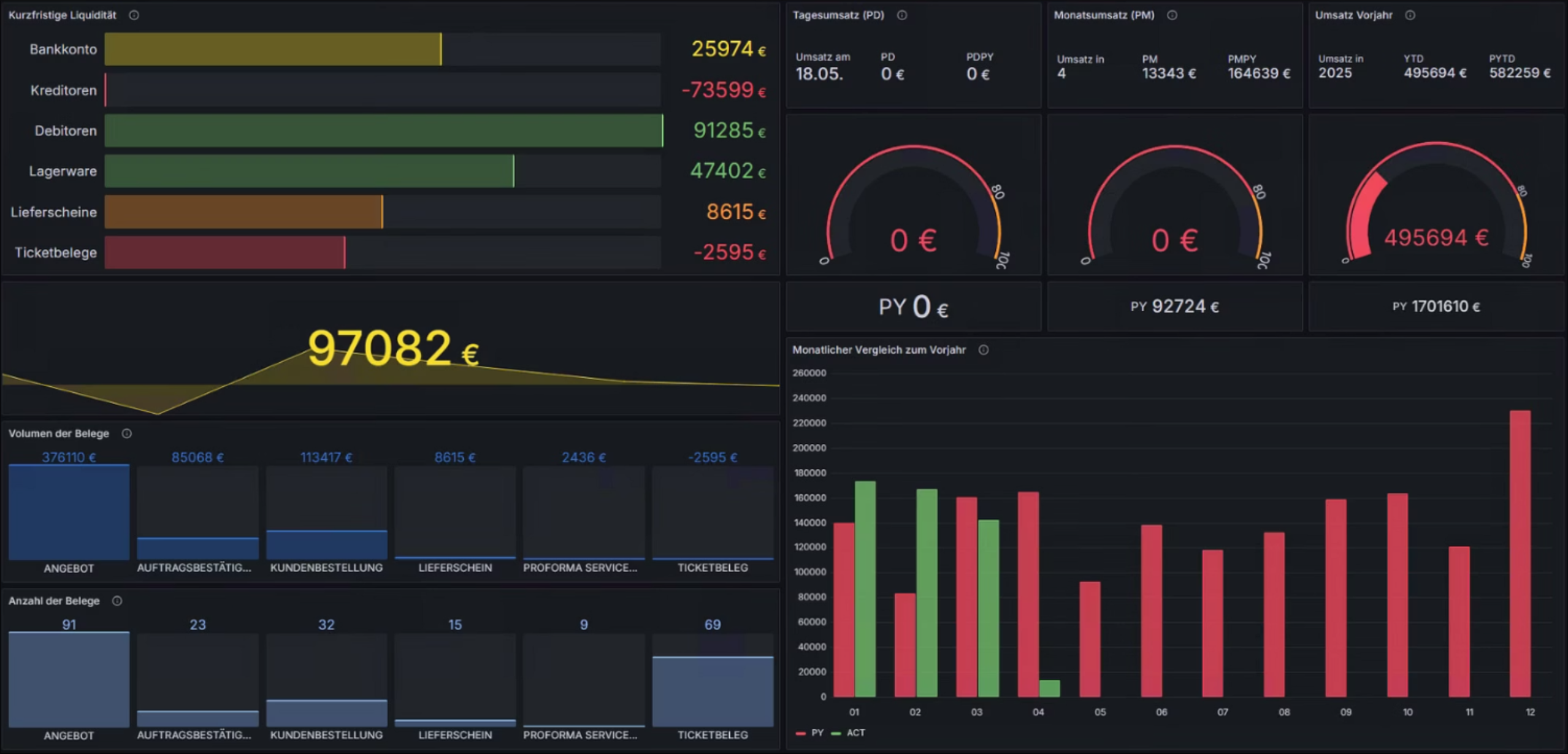Select LIEFERSCHEIN count bar showing 15
This screenshot has height=754, width=1568.
click(455, 680)
